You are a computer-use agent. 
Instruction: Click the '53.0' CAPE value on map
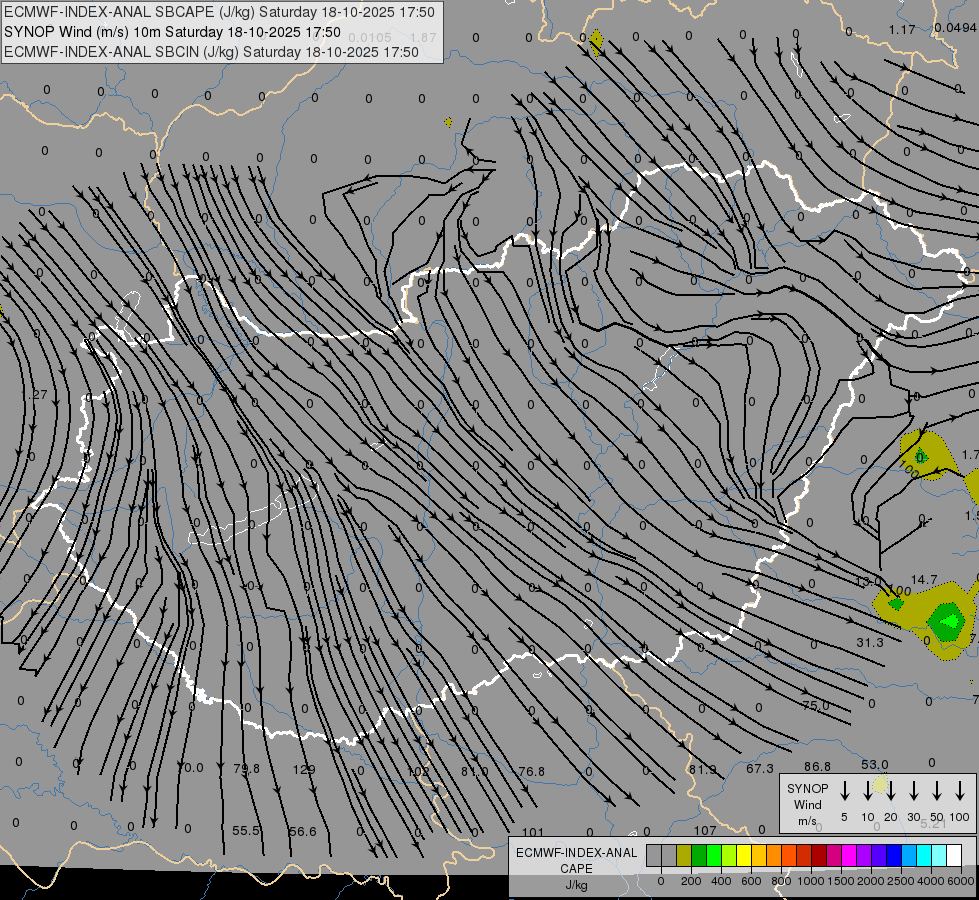click(874, 764)
